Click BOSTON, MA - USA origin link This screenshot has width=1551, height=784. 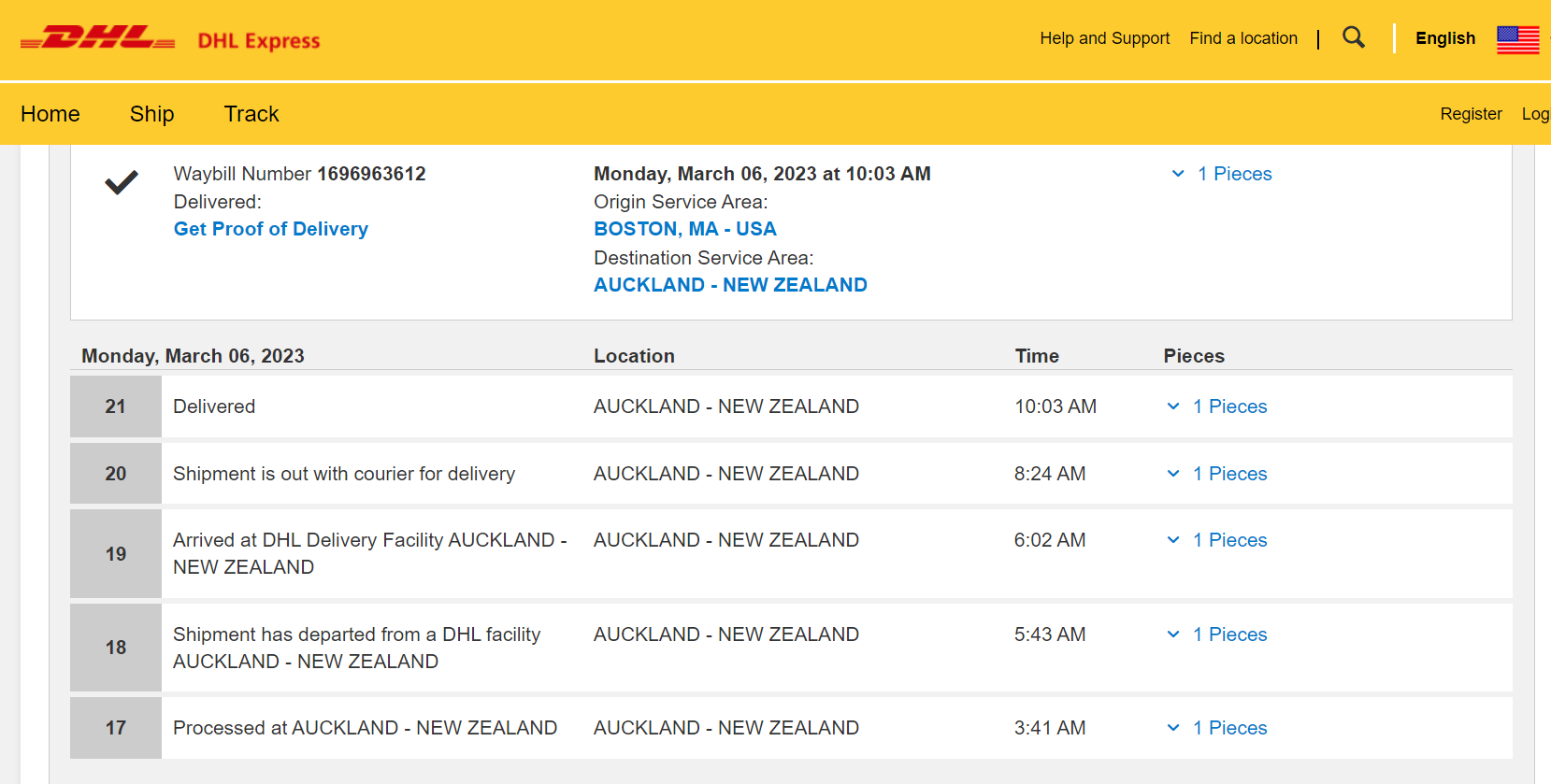point(685,229)
